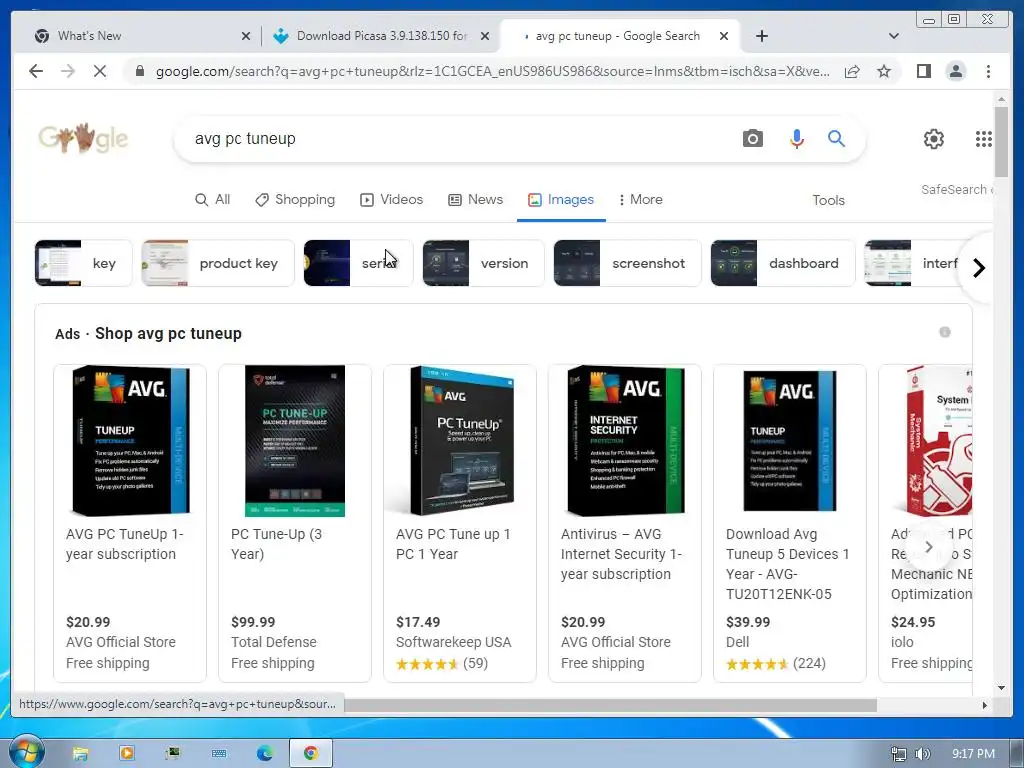Open the Windows Start menu
The height and width of the screenshot is (768, 1024).
coord(25,753)
